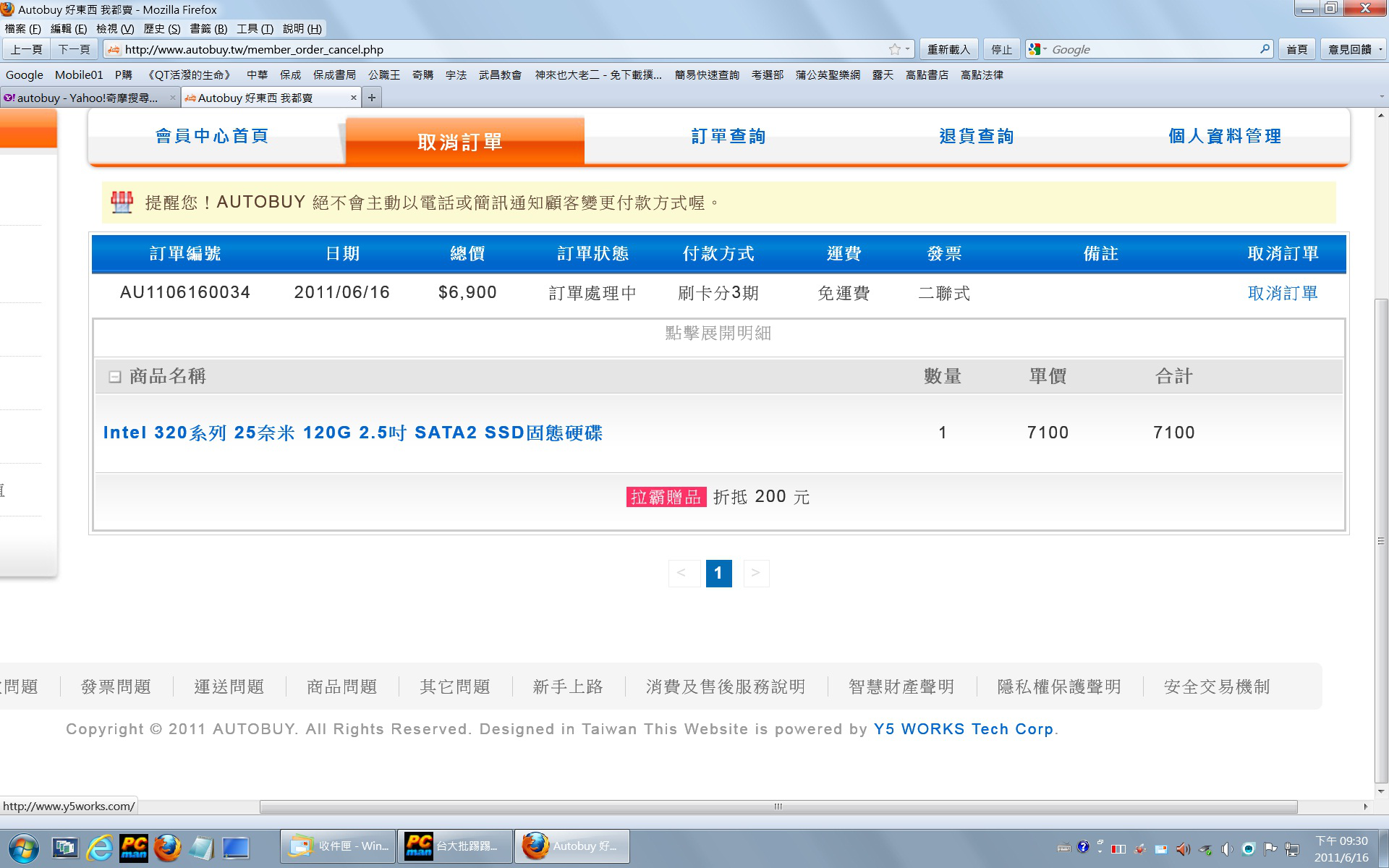Image resolution: width=1389 pixels, height=868 pixels.
Task: Go back with 上一頁 button
Action: (27, 49)
